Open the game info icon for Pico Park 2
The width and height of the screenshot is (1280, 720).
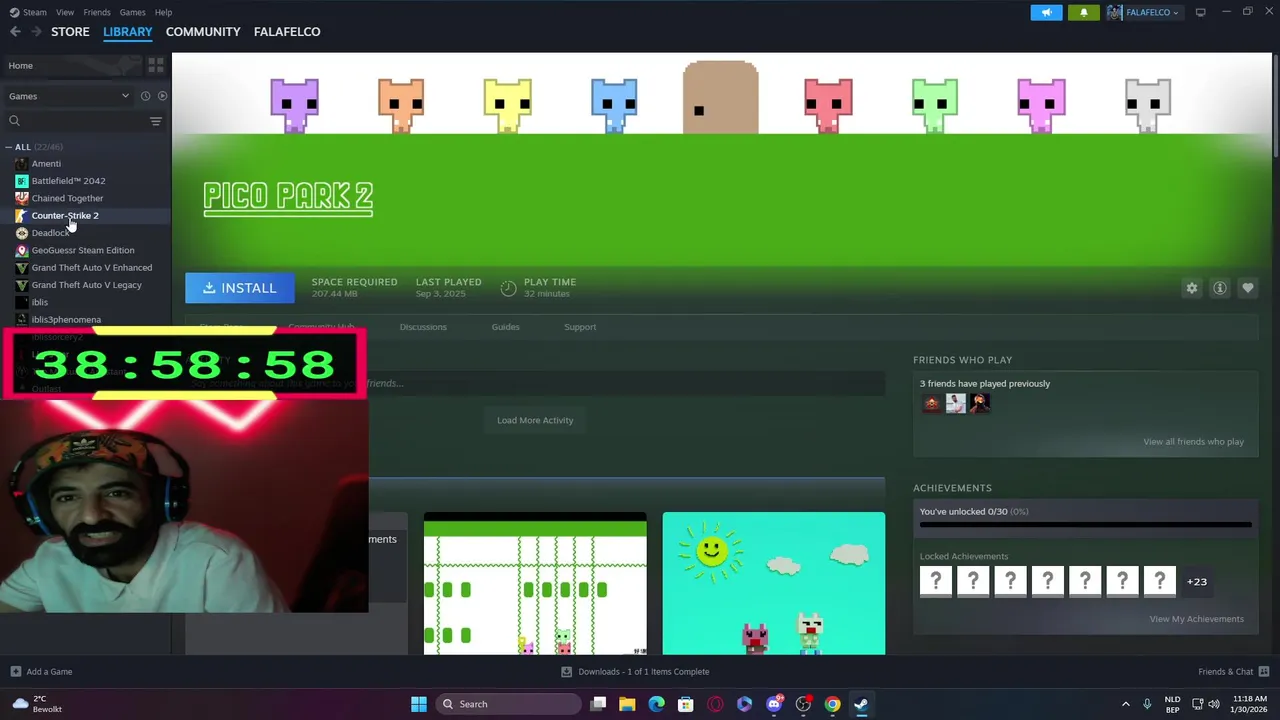tap(1219, 288)
